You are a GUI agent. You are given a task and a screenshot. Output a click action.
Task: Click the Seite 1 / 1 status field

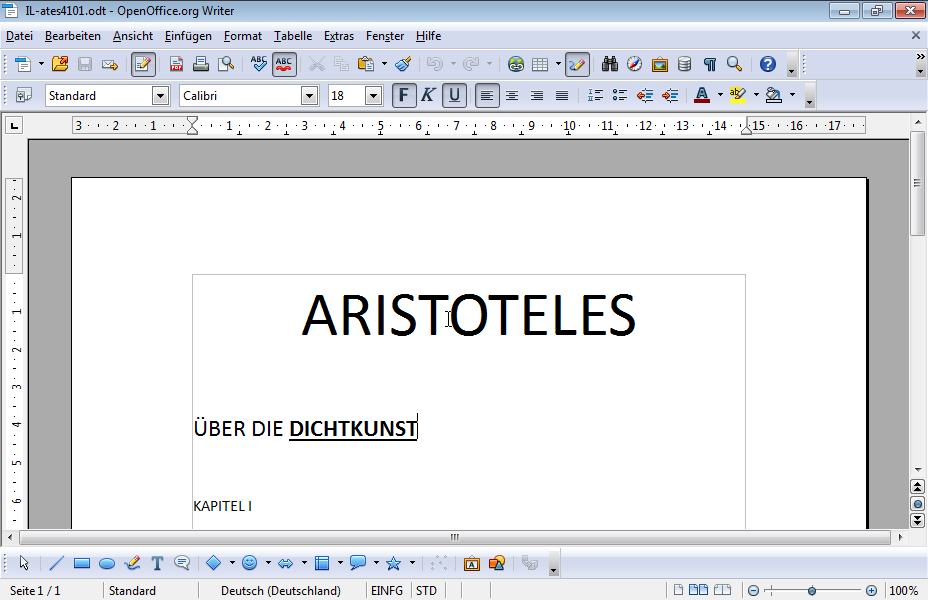35,591
